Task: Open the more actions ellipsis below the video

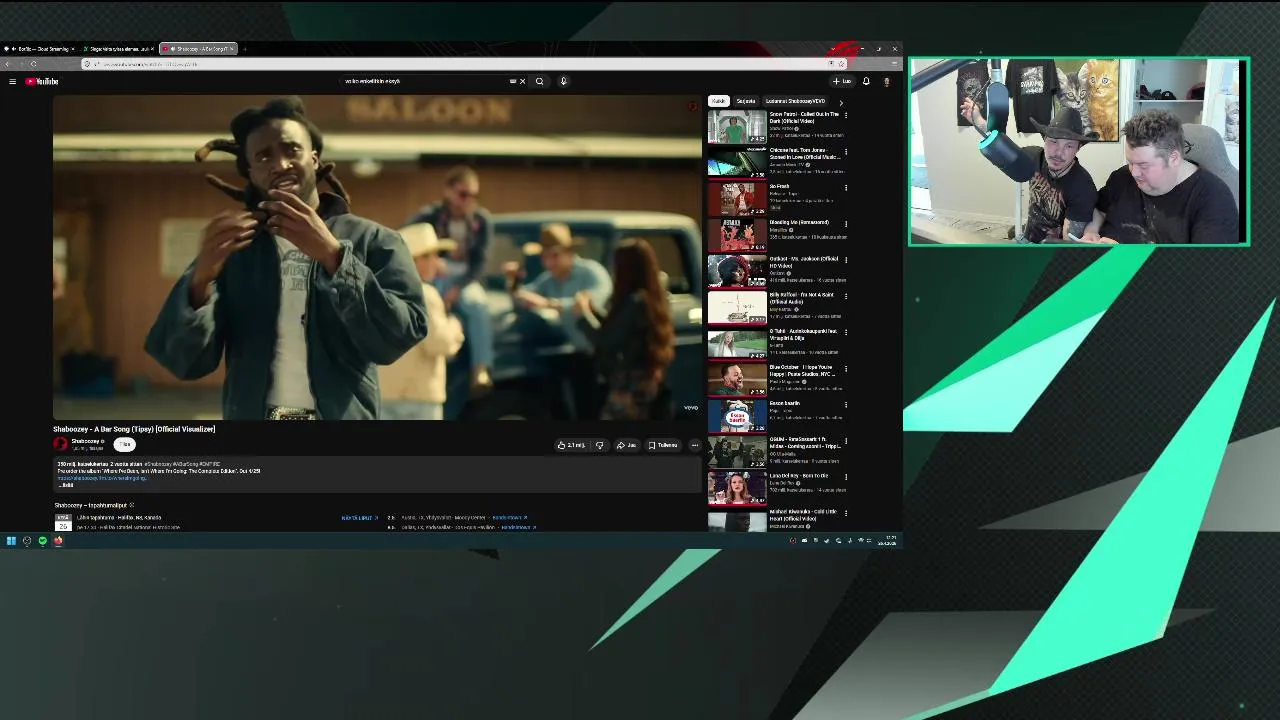Action: point(694,445)
